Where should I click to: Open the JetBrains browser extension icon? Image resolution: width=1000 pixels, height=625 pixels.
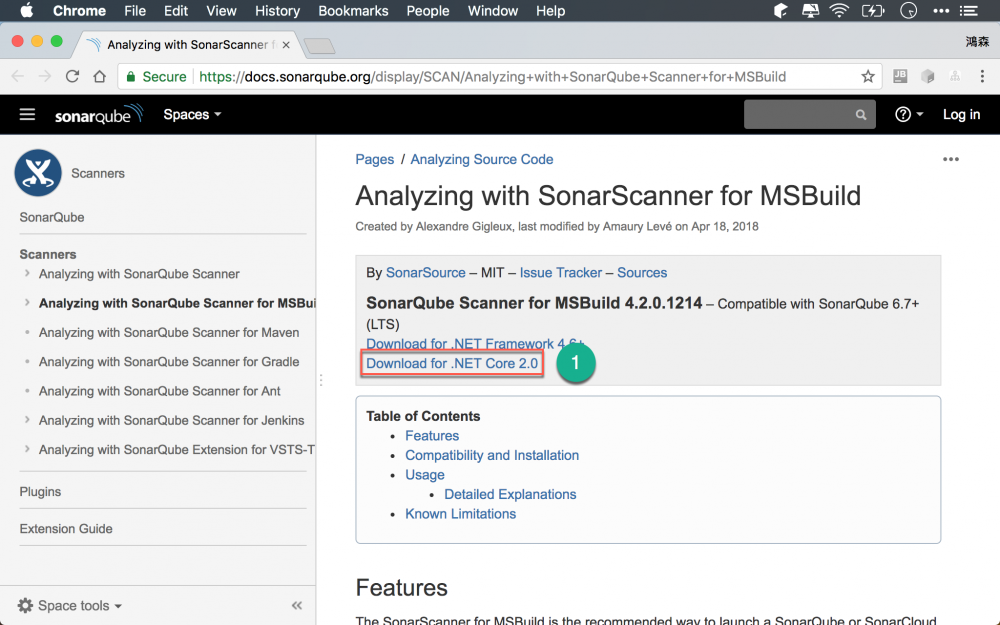[901, 75]
